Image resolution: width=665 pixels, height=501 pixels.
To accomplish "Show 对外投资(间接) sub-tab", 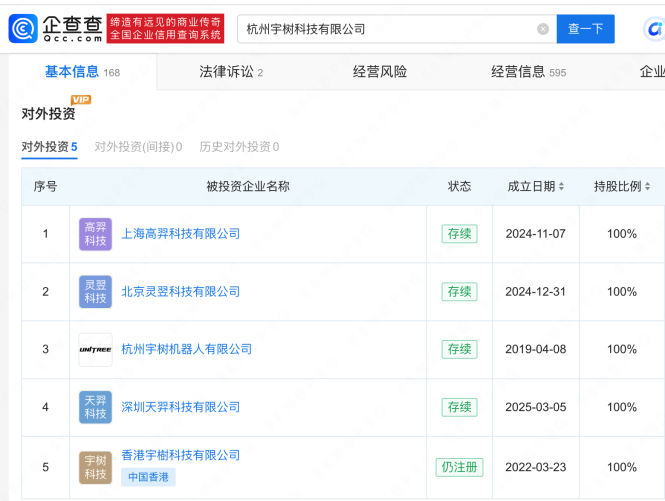I will [138, 147].
